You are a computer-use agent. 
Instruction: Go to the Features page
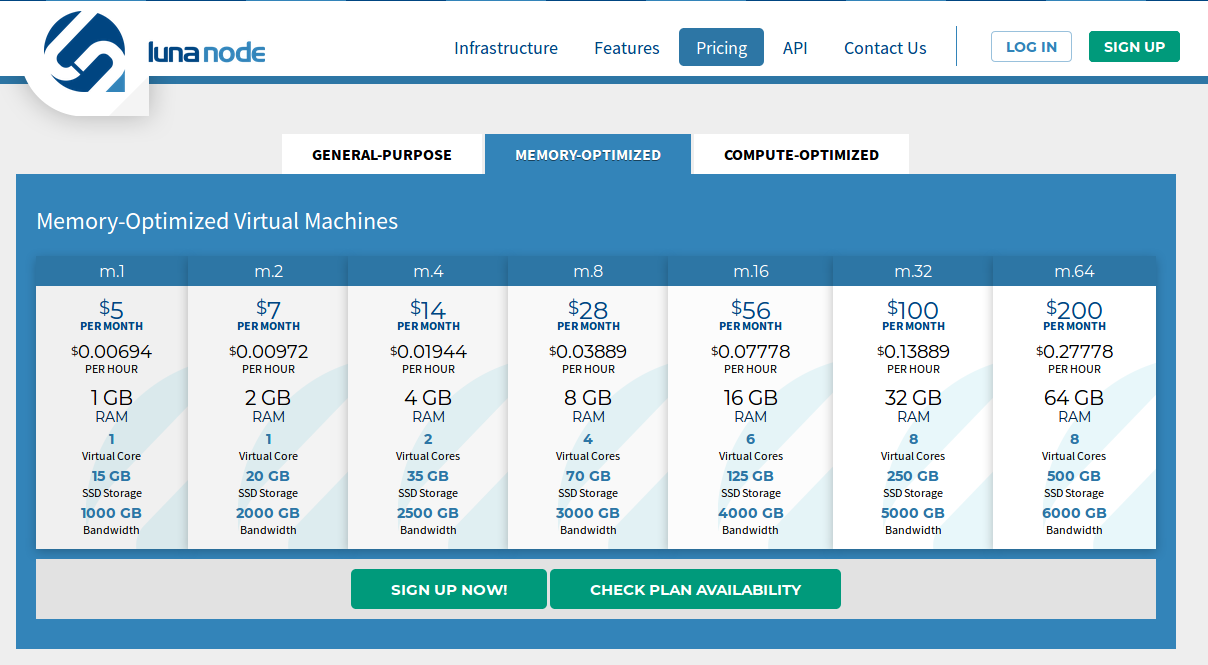(627, 48)
